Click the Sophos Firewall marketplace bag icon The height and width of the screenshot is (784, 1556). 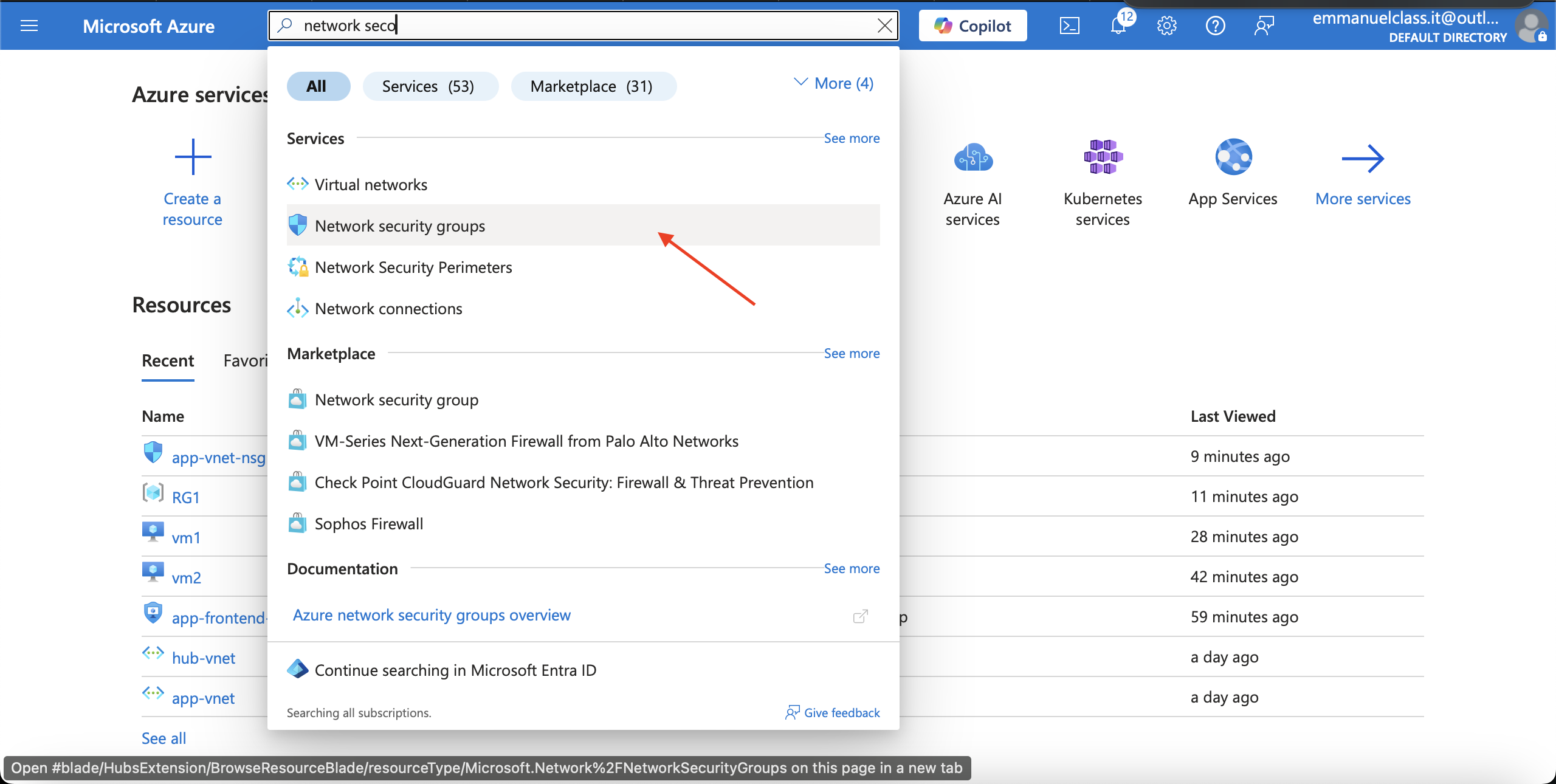pyautogui.click(x=297, y=523)
